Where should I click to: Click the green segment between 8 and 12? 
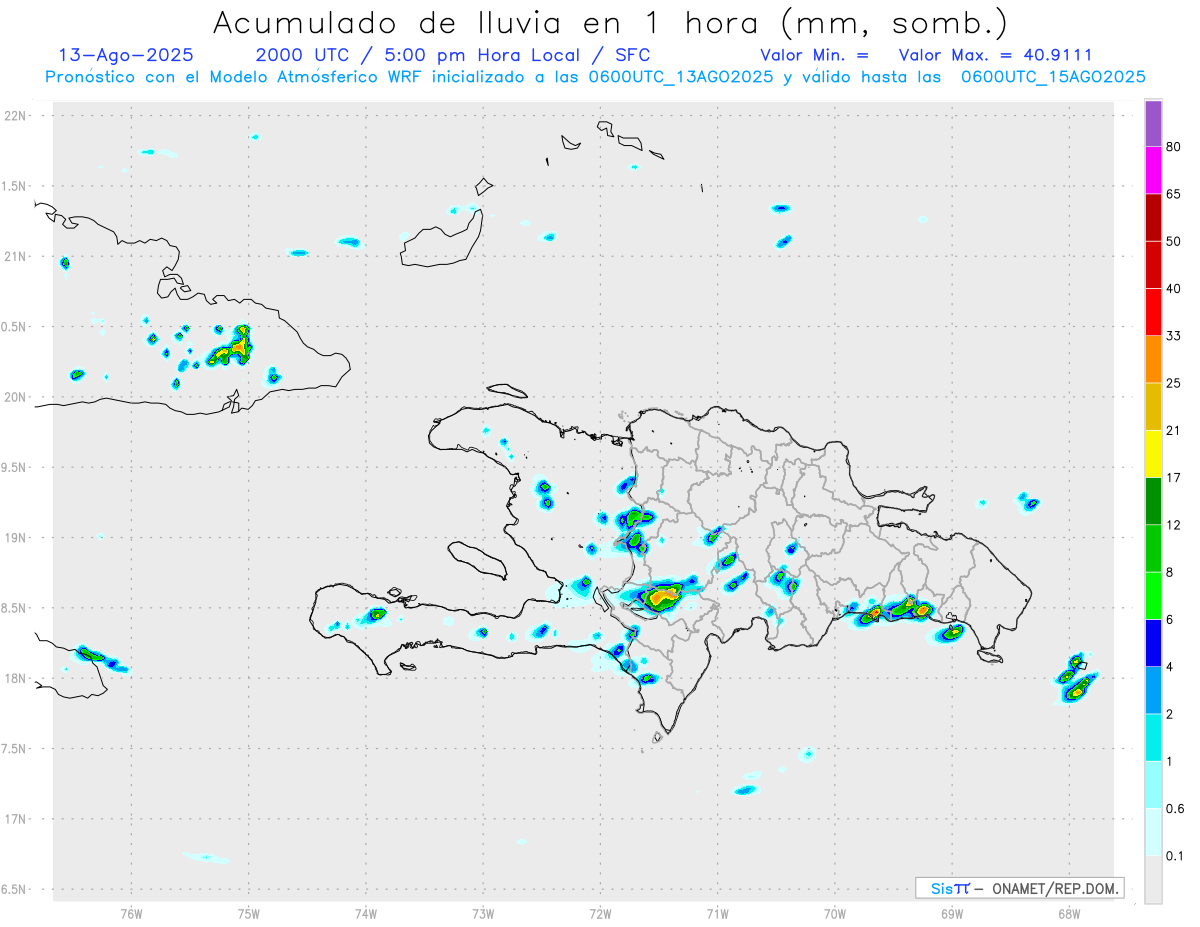pyautogui.click(x=1153, y=549)
